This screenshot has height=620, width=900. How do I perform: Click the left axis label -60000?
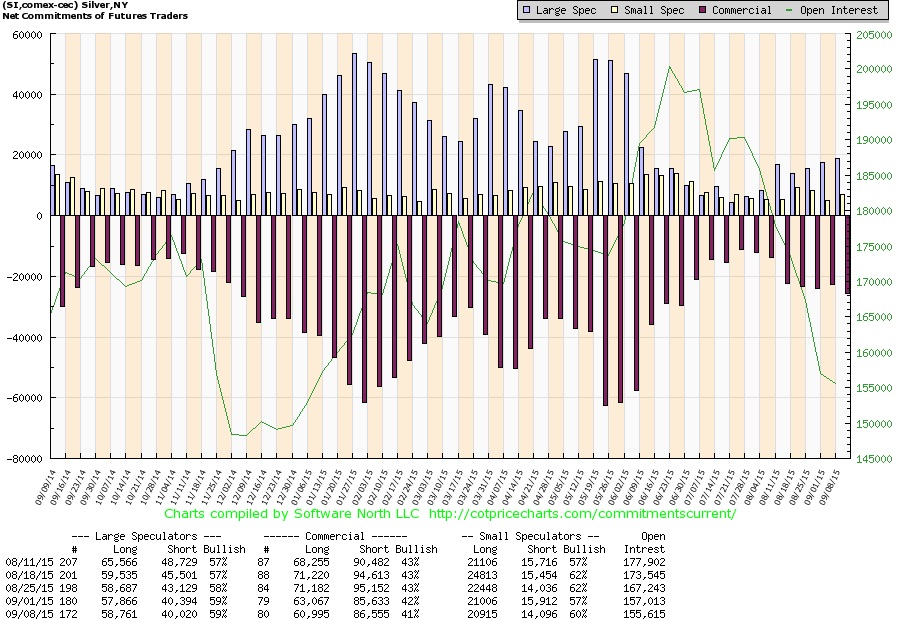[25, 398]
